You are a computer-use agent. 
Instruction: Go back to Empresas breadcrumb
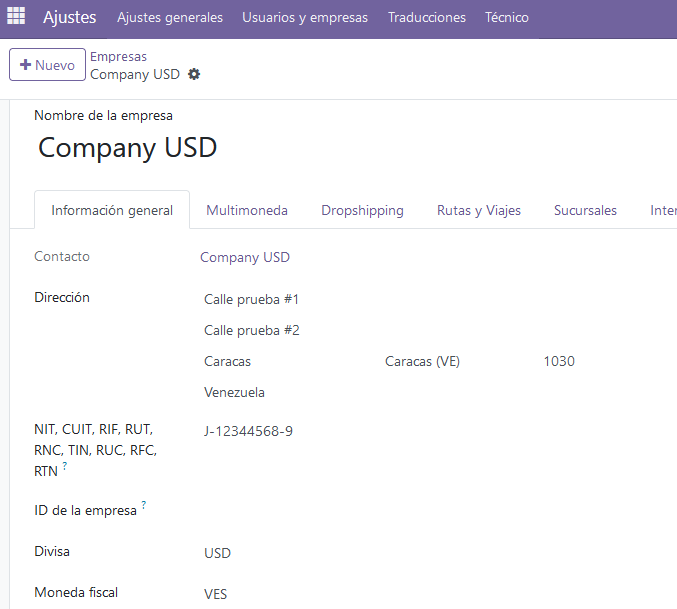[x=118, y=57]
